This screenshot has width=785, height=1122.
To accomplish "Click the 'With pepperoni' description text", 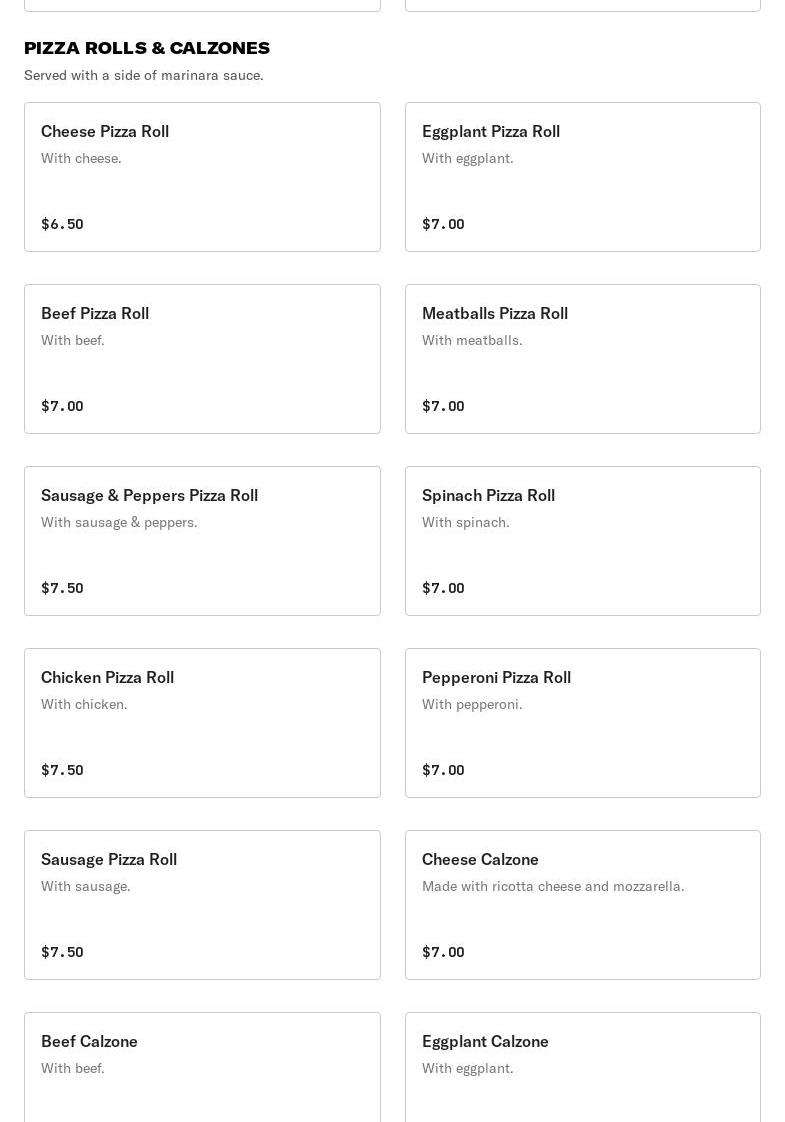I will (x=472, y=704).
